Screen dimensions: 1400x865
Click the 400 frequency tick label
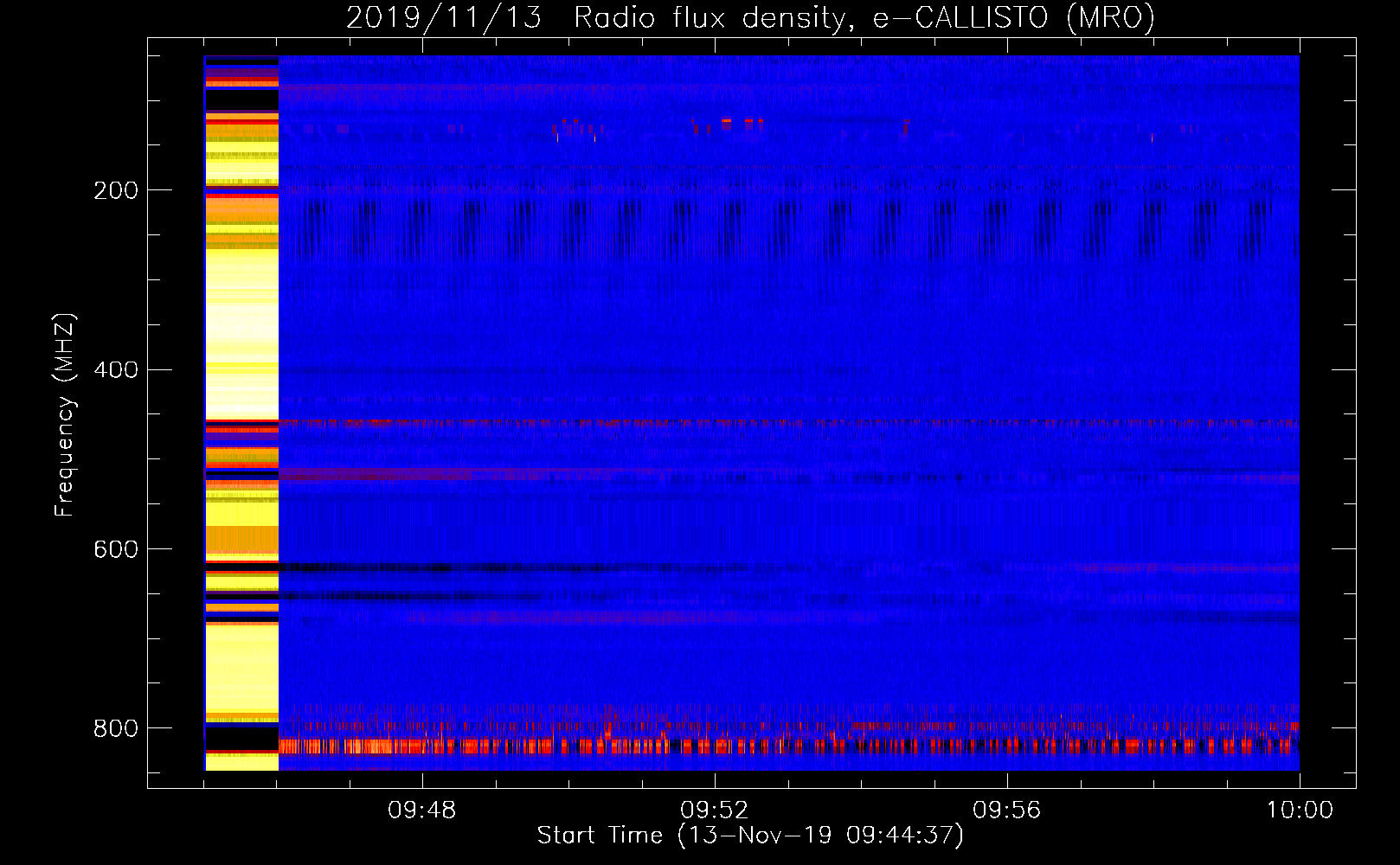click(115, 370)
